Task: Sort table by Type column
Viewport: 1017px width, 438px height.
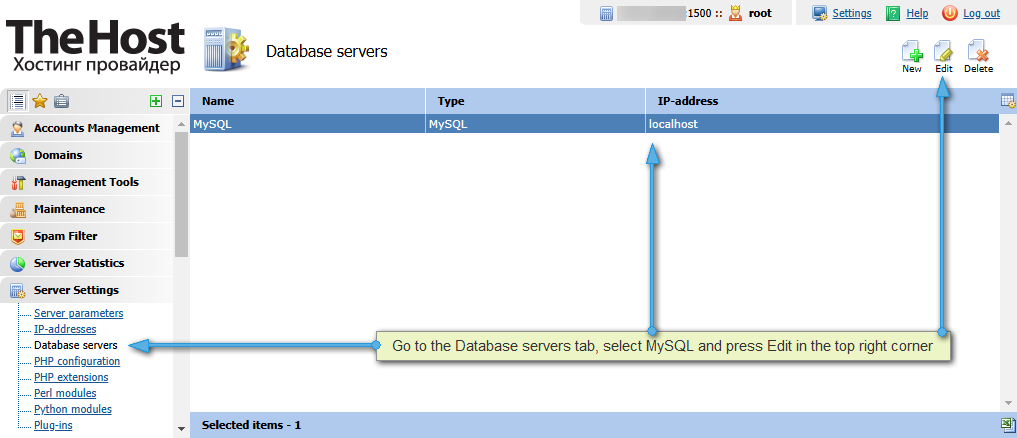Action: pyautogui.click(x=536, y=101)
